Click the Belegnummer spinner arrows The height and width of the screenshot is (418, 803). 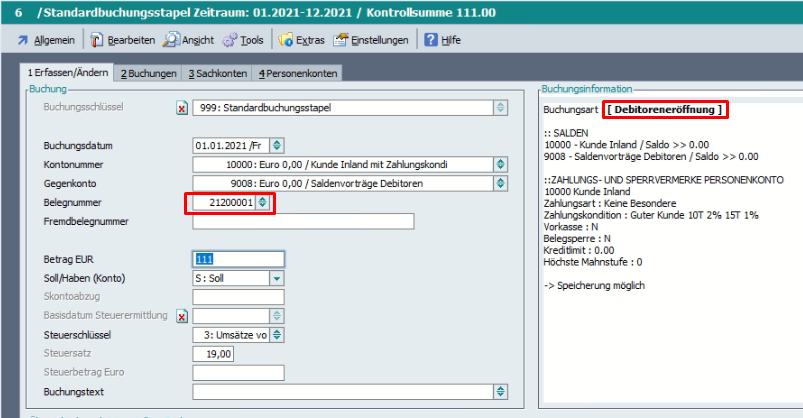point(262,203)
